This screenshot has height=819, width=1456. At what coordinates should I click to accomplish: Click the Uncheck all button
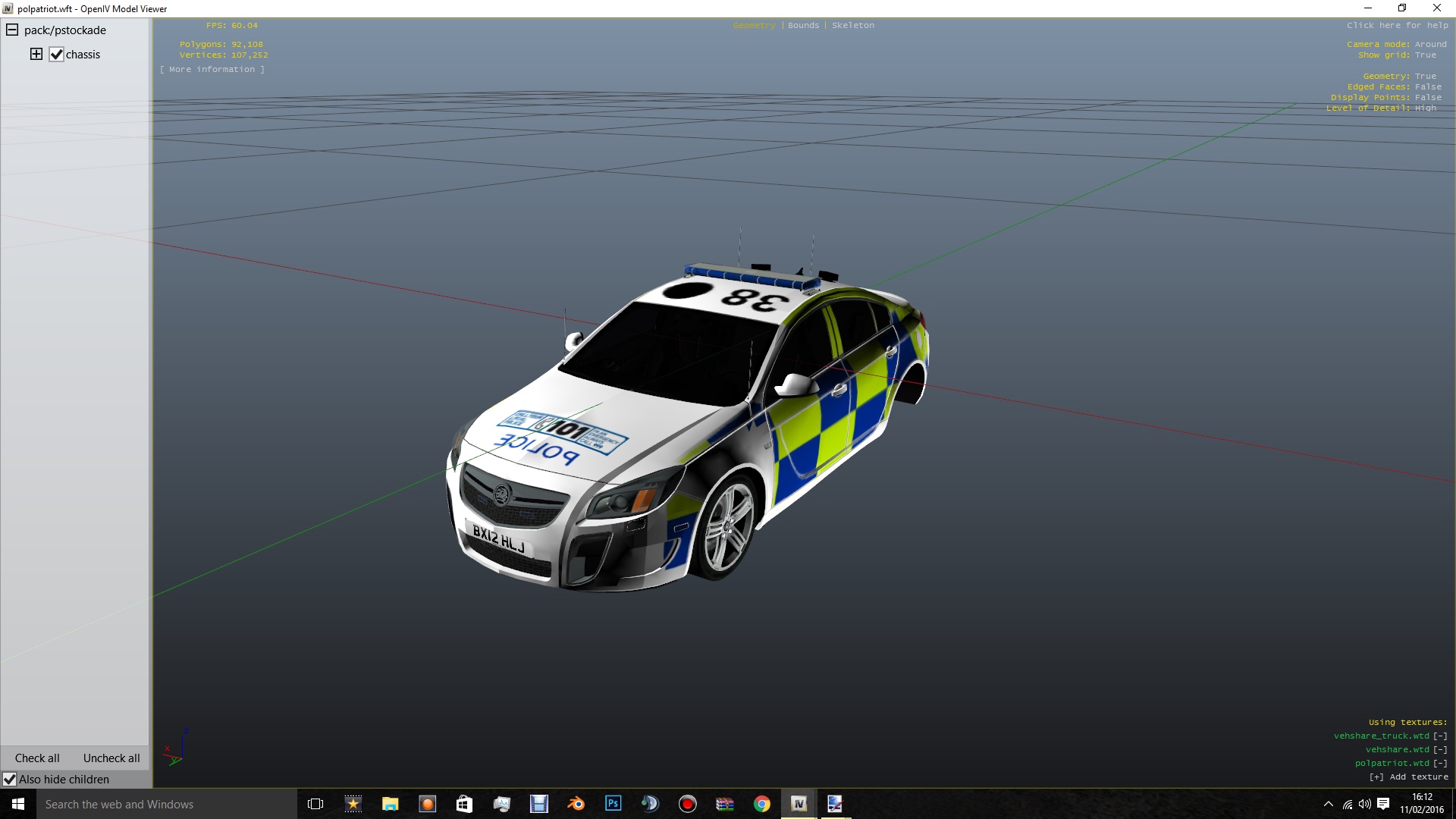pos(111,758)
